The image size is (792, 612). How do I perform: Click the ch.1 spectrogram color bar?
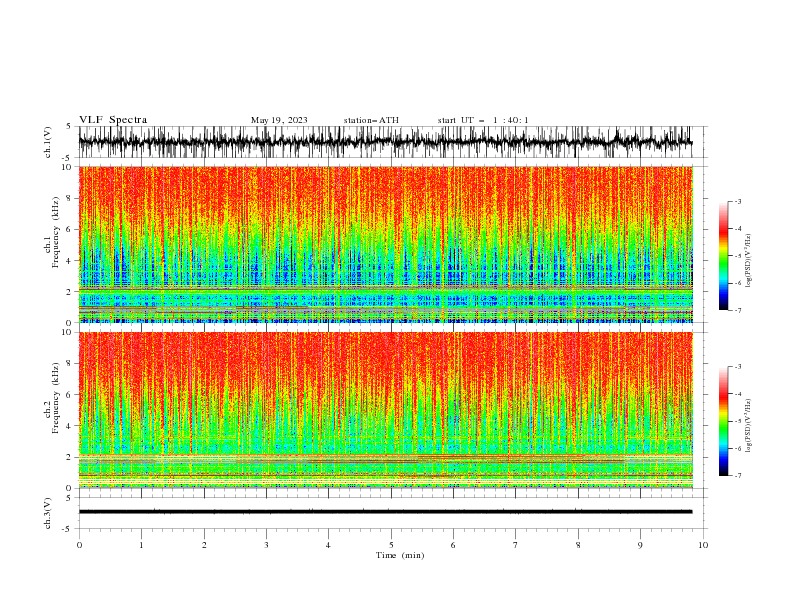pos(723,256)
